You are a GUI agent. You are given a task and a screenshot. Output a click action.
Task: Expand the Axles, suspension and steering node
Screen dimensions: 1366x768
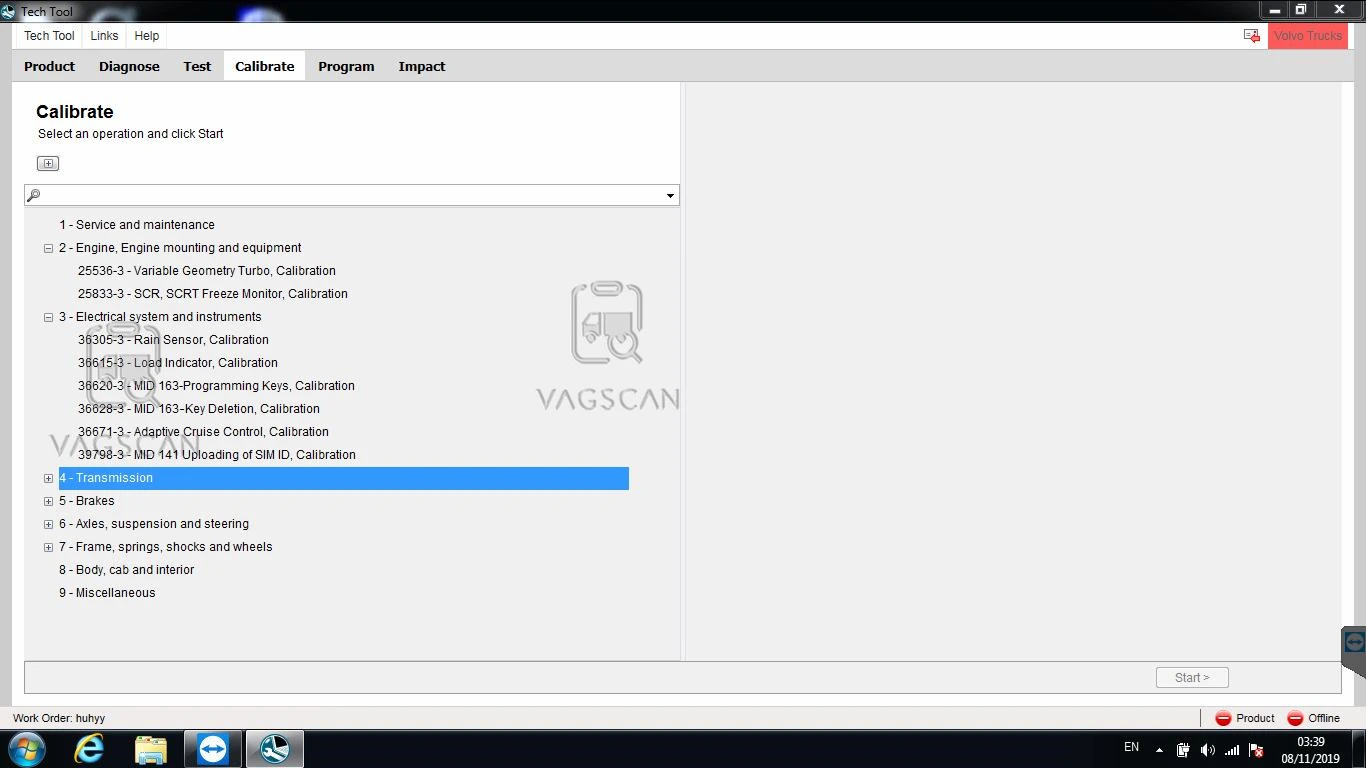(48, 524)
